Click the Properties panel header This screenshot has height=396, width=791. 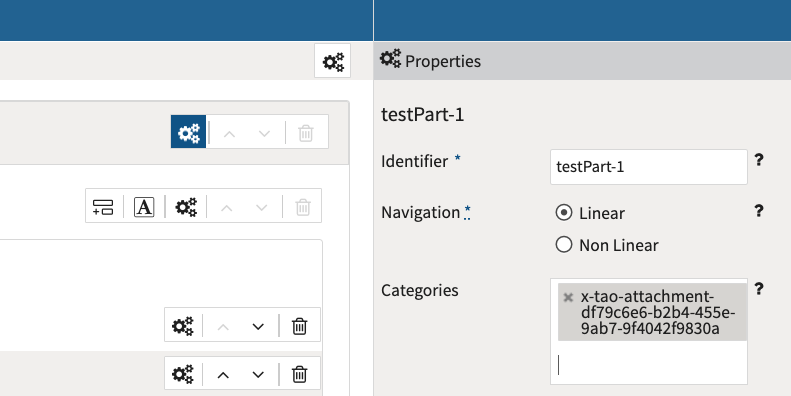click(x=582, y=61)
